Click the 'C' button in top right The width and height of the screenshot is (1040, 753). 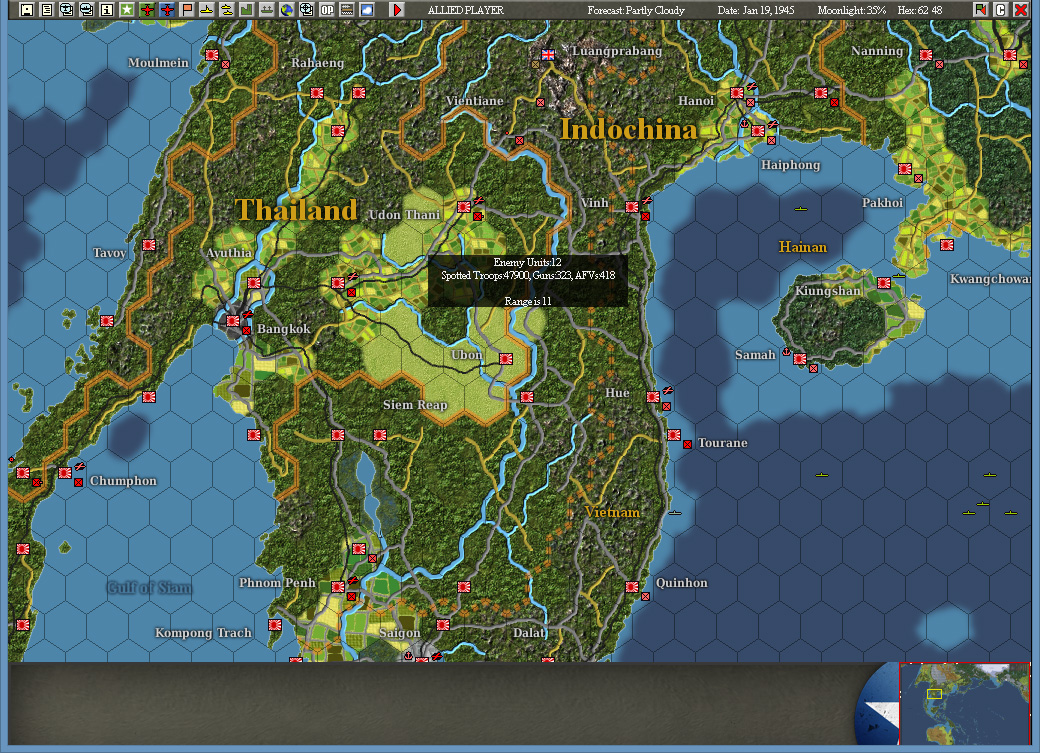tap(1000, 10)
